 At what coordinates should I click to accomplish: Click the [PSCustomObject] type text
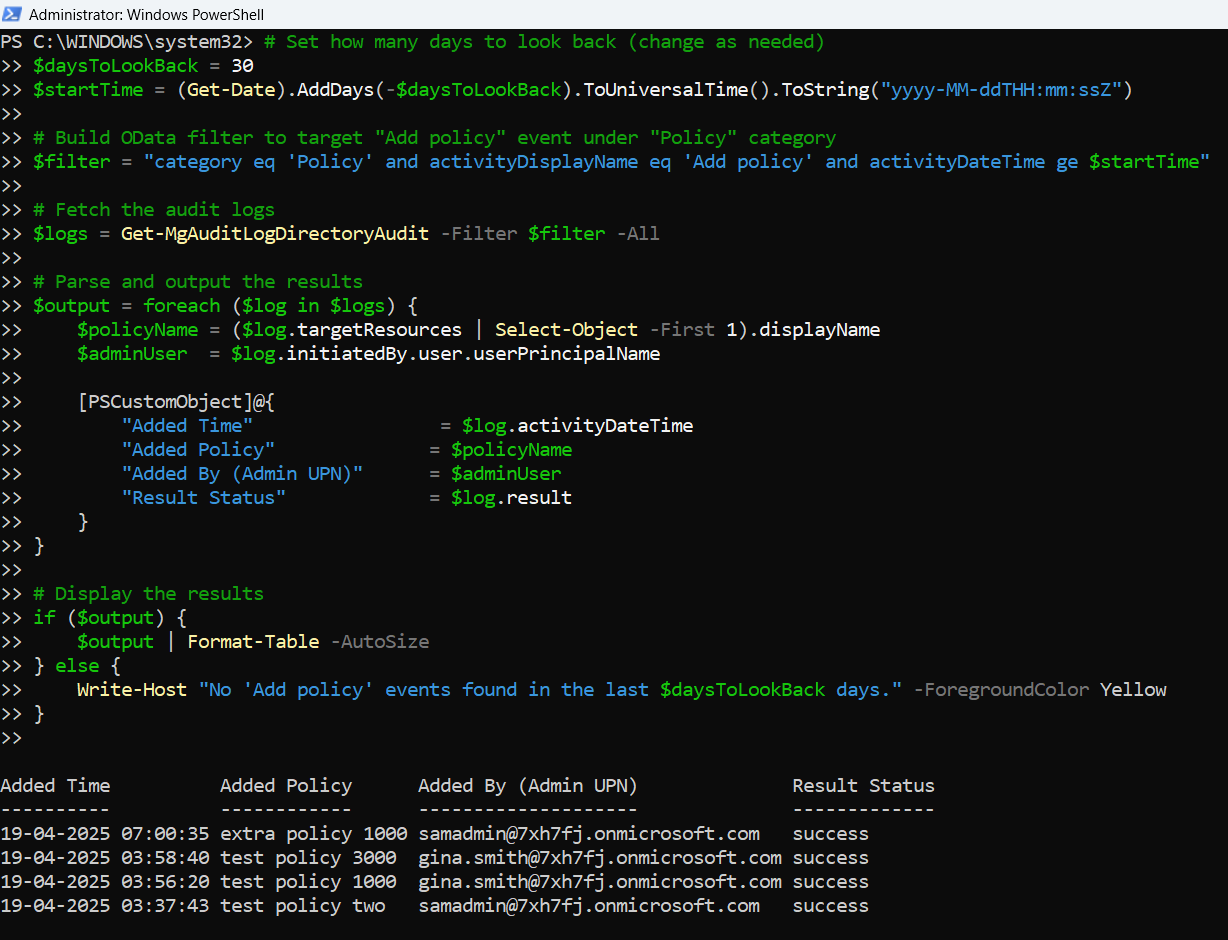[160, 402]
